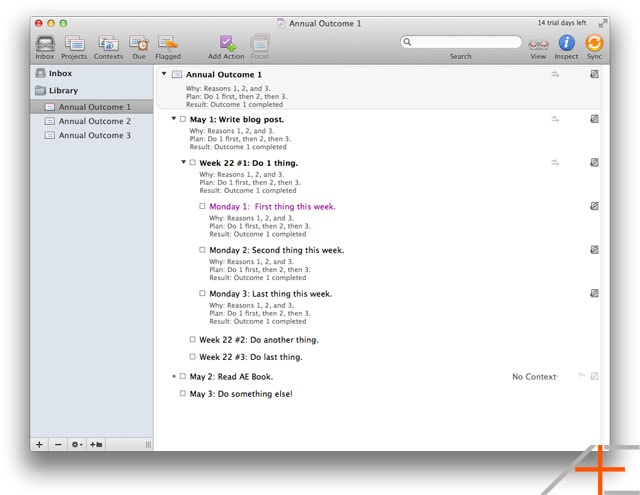Open note icon for Annual Outcome 1 row
The height and width of the screenshot is (495, 640).
594,74
